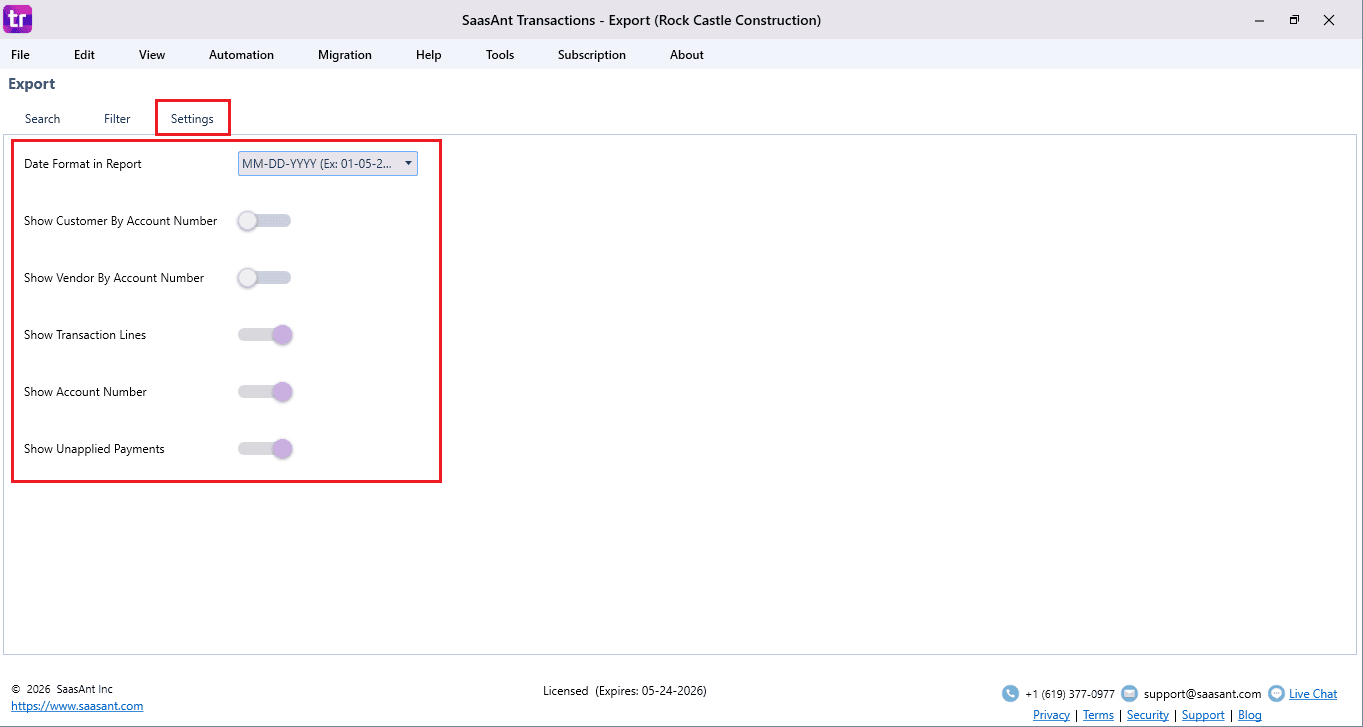1363x727 pixels.
Task: Visit the saasant.com website link
Action: coord(77,705)
